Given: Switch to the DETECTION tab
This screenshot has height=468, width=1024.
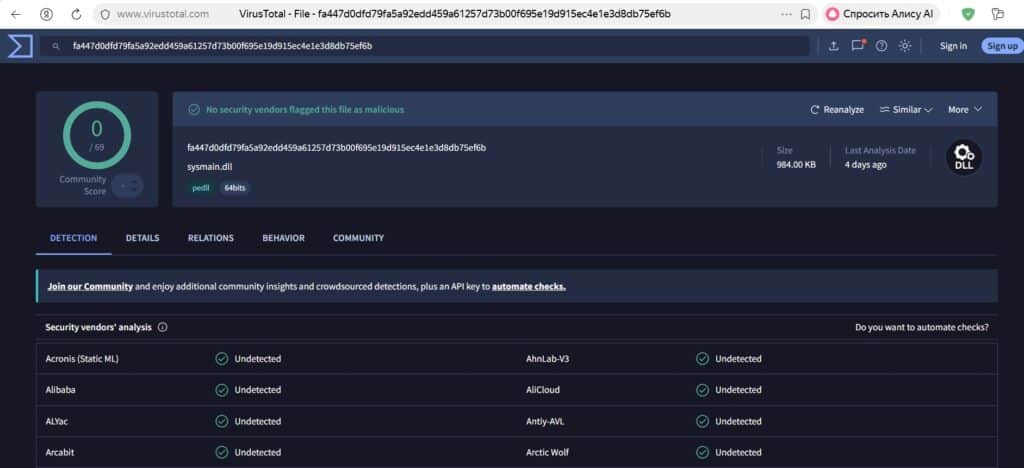Looking at the screenshot, I should coord(74,238).
